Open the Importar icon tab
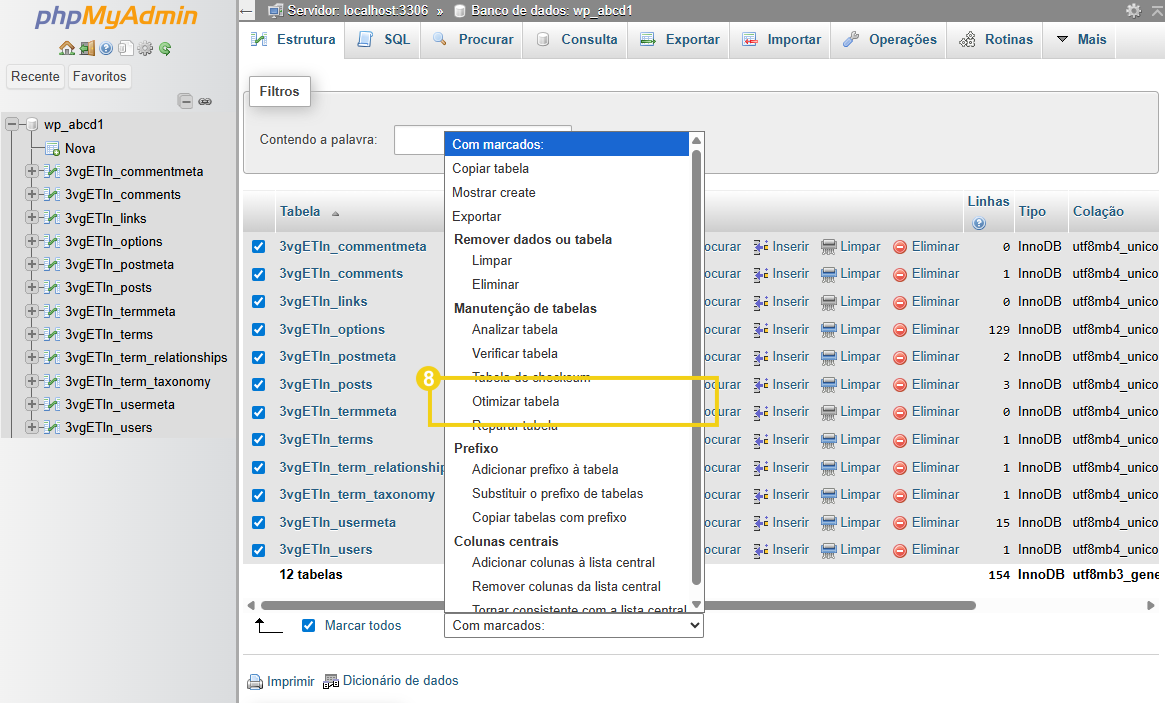Viewport: 1165px width, 703px height. (x=748, y=40)
